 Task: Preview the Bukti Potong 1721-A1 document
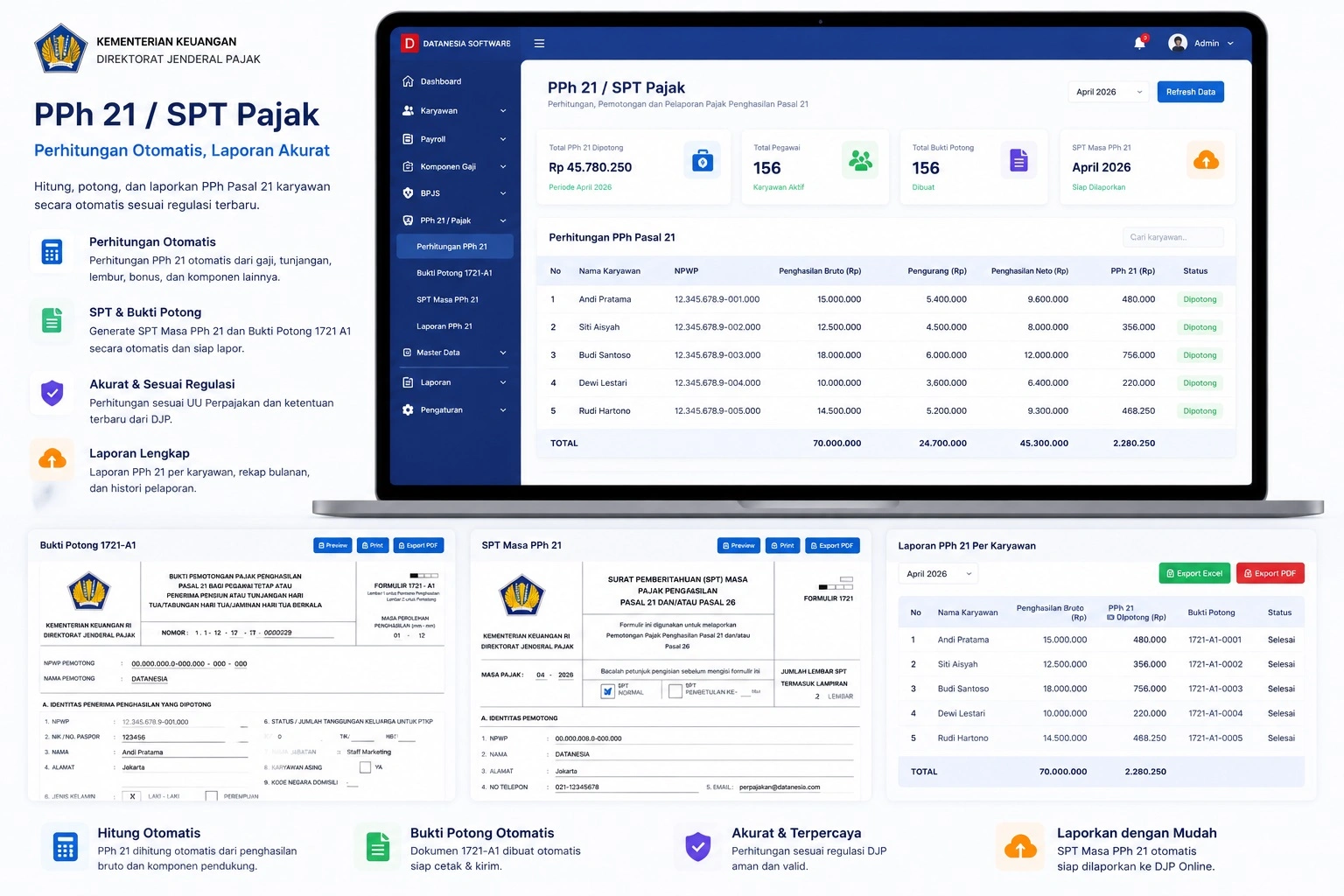pyautogui.click(x=332, y=545)
